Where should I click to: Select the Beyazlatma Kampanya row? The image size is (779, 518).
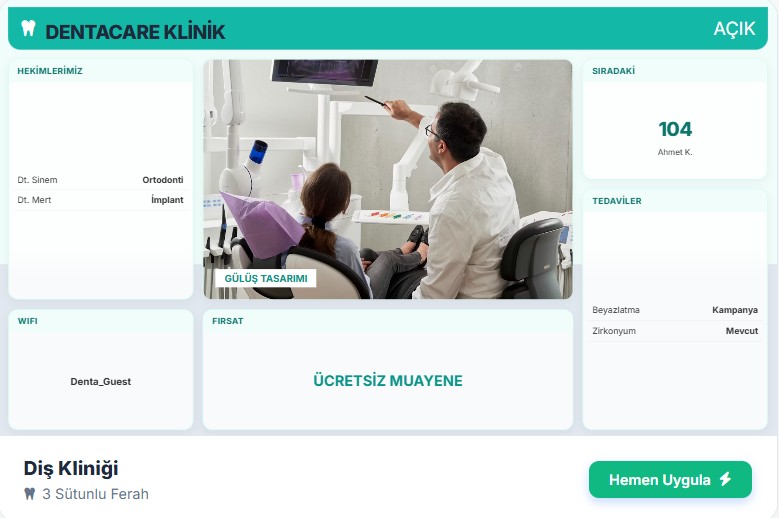pos(675,310)
